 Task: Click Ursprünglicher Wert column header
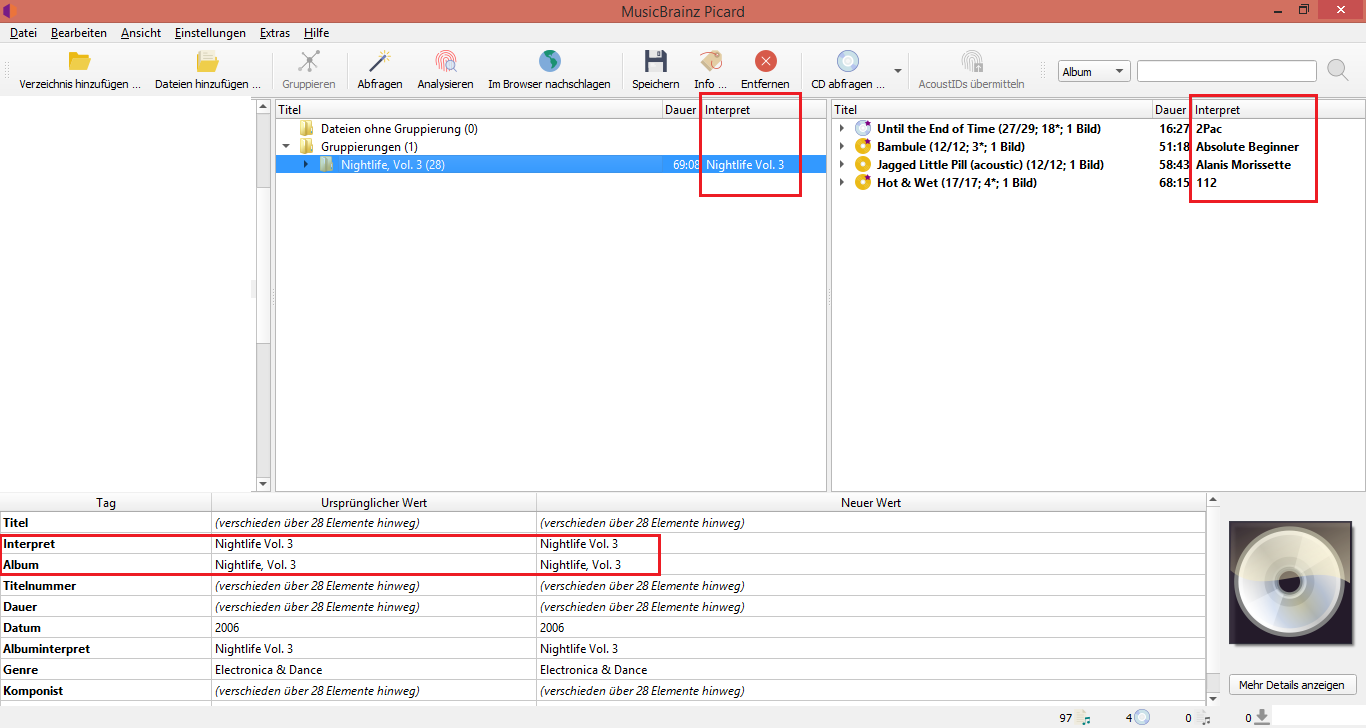(x=374, y=503)
